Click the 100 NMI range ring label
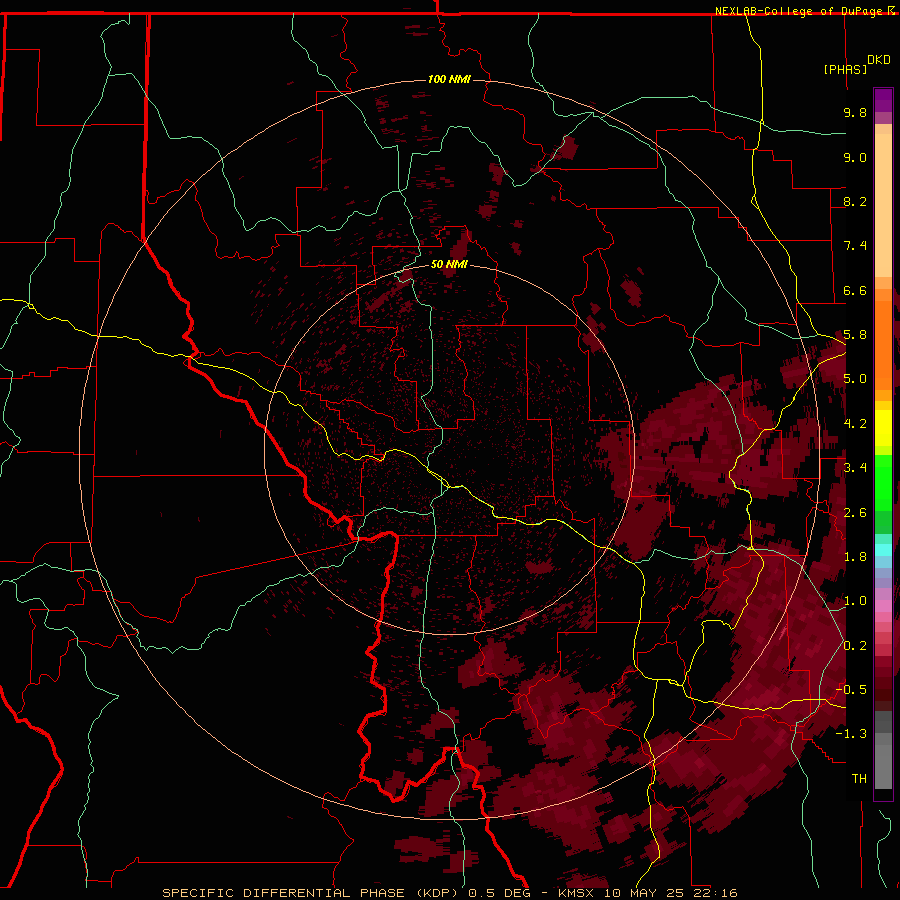Viewport: 900px width, 900px height. (449, 79)
